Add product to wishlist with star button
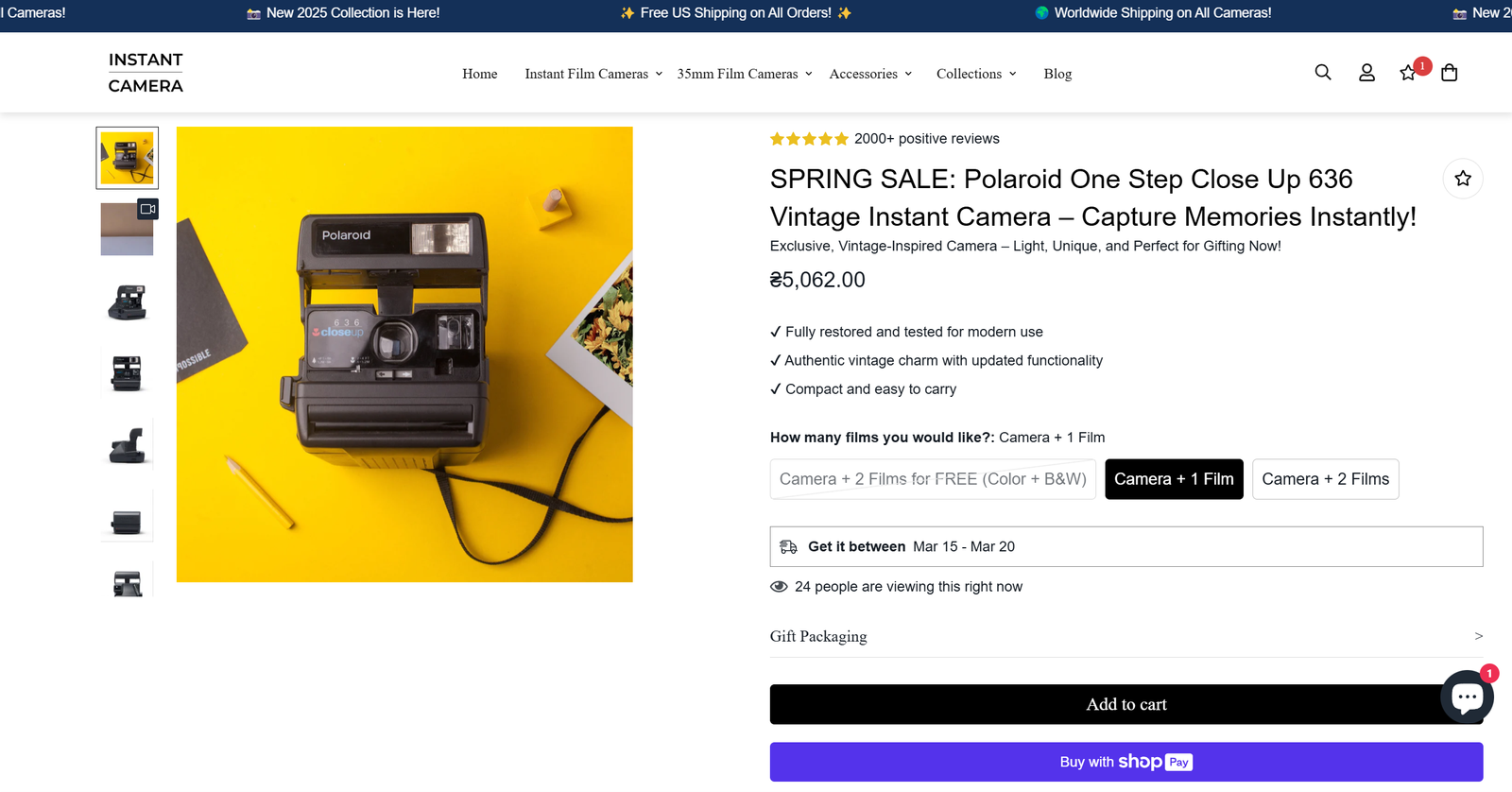 pyautogui.click(x=1463, y=179)
